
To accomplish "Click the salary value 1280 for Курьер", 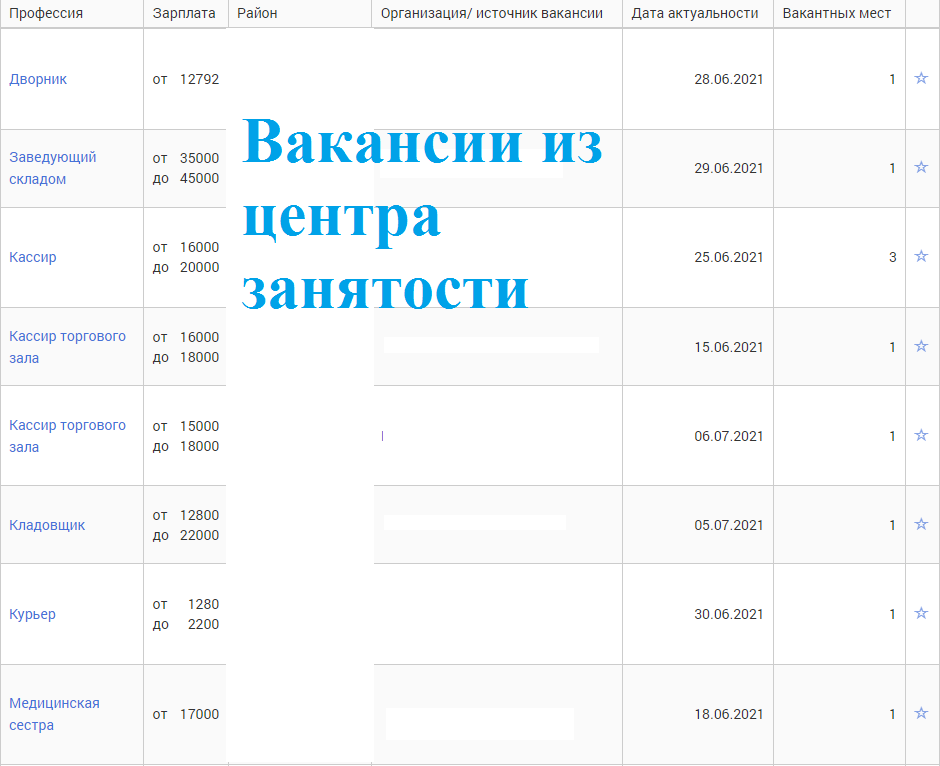I will coord(203,604).
